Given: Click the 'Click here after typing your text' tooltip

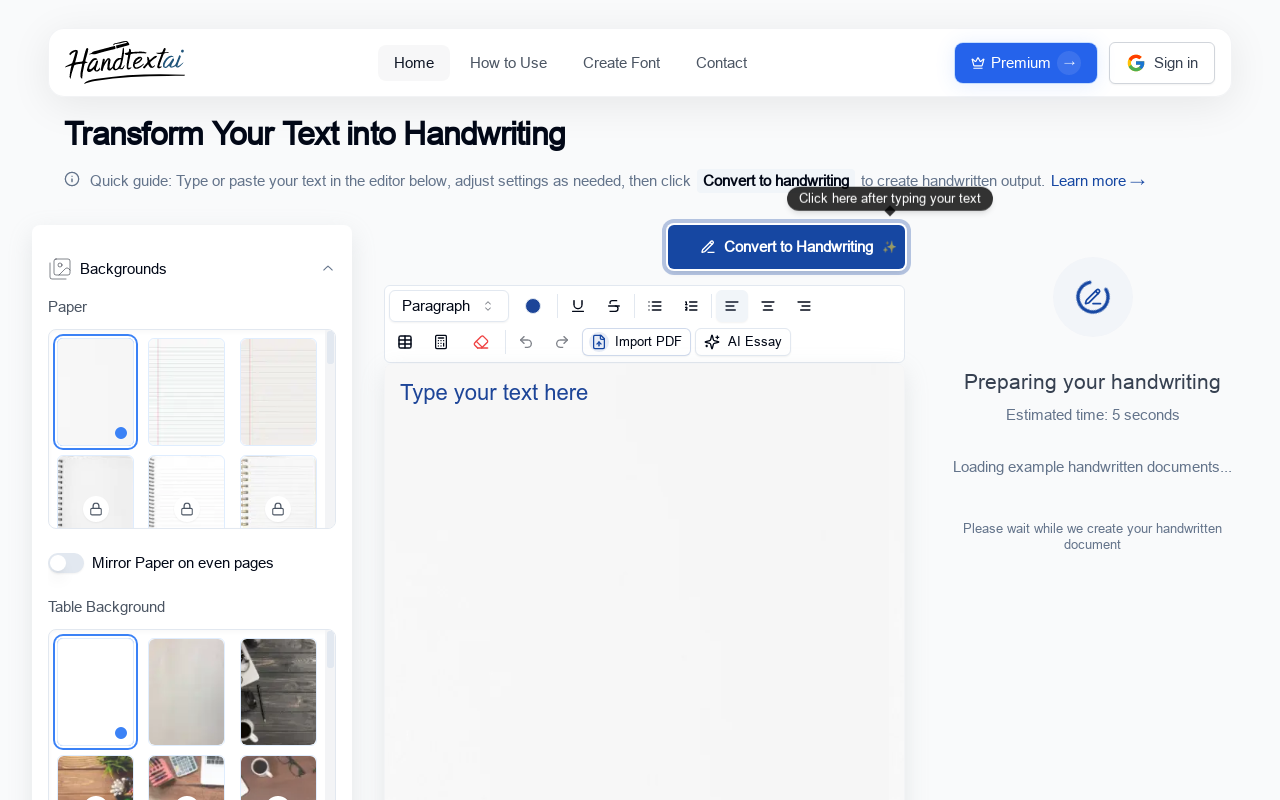Looking at the screenshot, I should click(890, 198).
